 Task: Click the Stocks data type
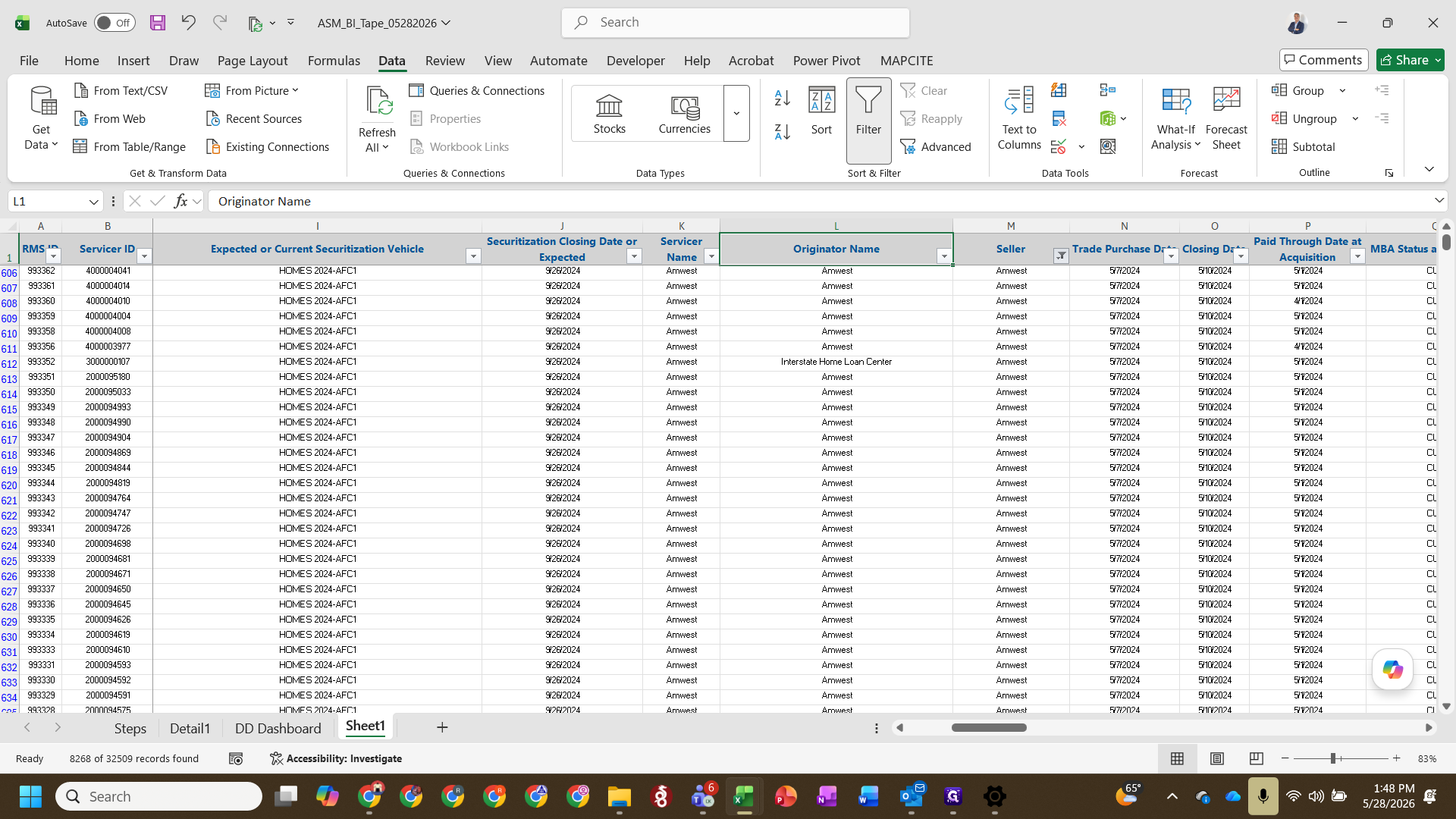pyautogui.click(x=609, y=114)
